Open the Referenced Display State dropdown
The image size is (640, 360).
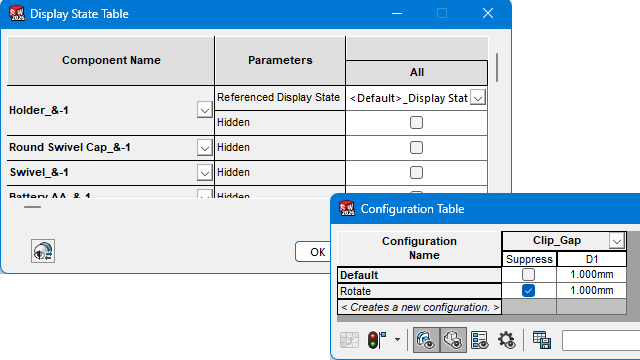[x=478, y=98]
